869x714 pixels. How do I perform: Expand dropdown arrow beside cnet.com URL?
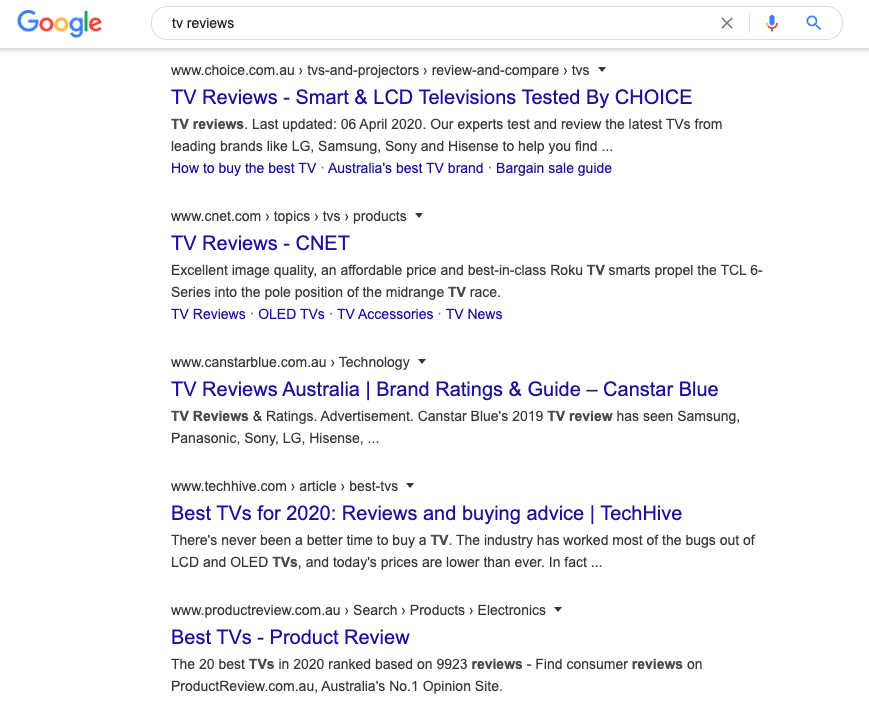click(x=419, y=216)
